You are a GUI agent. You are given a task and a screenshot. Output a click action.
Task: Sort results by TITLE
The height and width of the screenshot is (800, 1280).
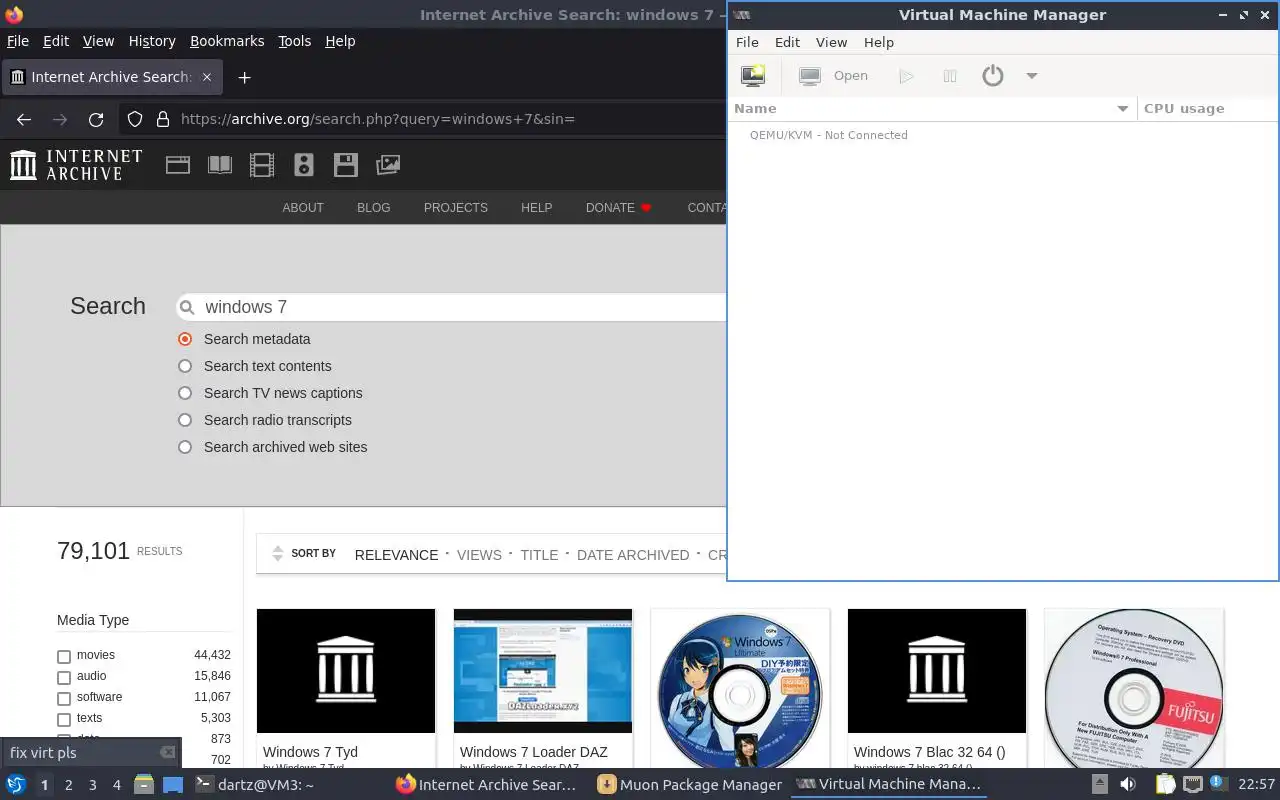coord(539,555)
